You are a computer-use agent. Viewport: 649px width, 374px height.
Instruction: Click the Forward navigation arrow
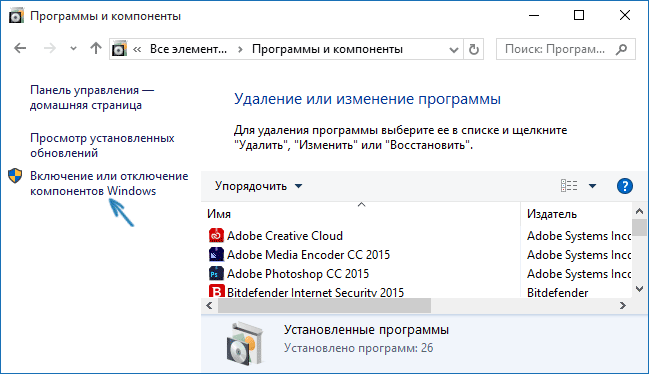pyautogui.click(x=50, y=49)
